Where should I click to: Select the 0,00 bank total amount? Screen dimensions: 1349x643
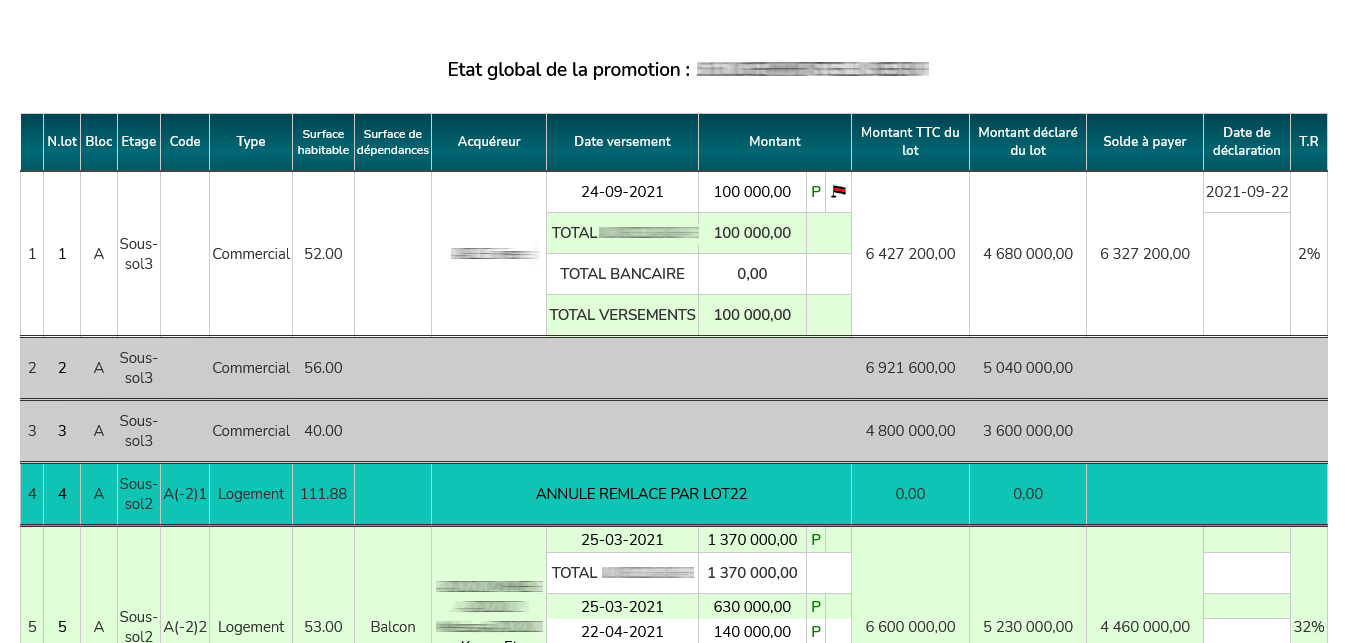point(752,274)
